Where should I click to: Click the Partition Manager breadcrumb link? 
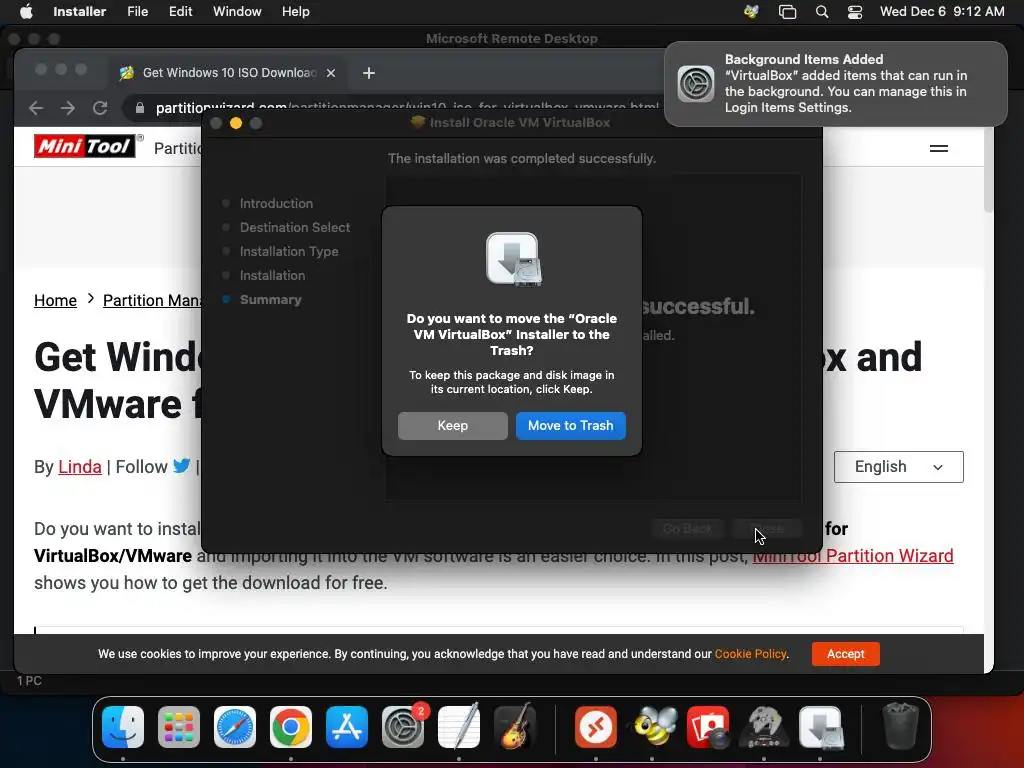pyautogui.click(x=153, y=300)
